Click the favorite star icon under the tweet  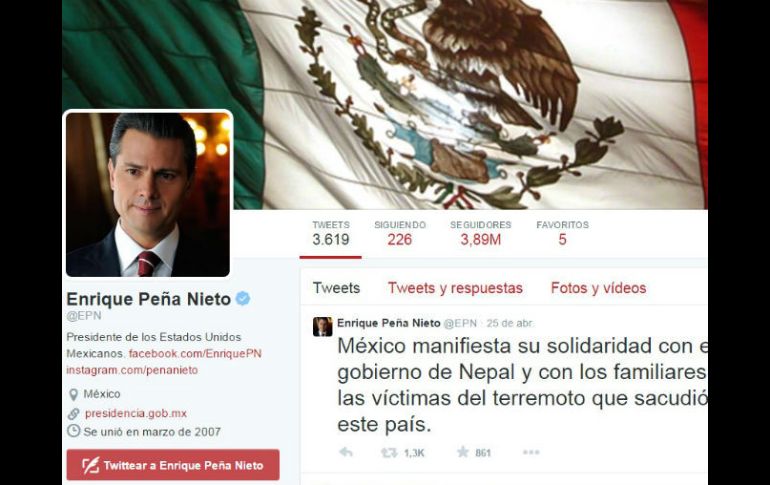(x=463, y=452)
